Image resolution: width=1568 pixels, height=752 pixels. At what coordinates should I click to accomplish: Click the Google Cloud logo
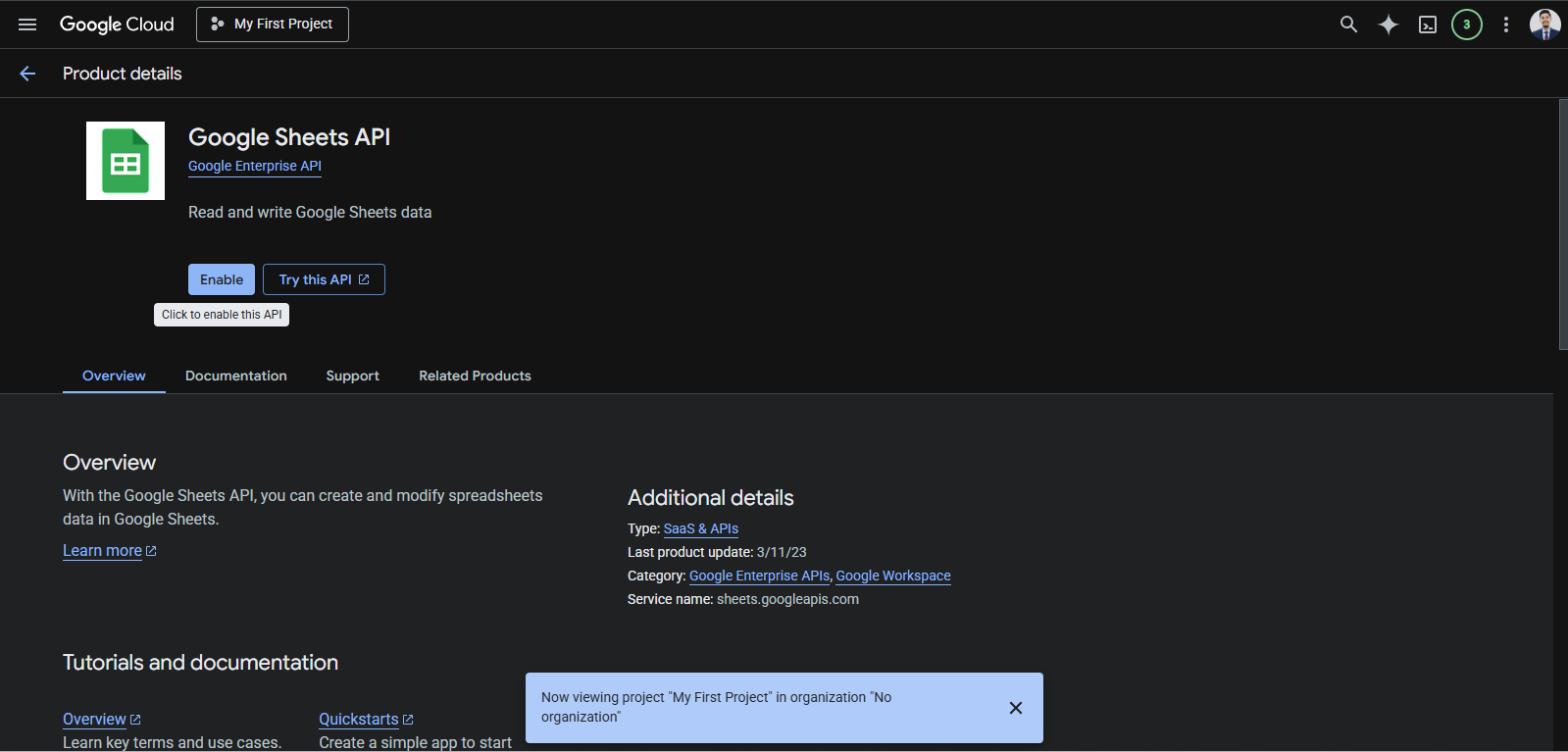point(117,25)
